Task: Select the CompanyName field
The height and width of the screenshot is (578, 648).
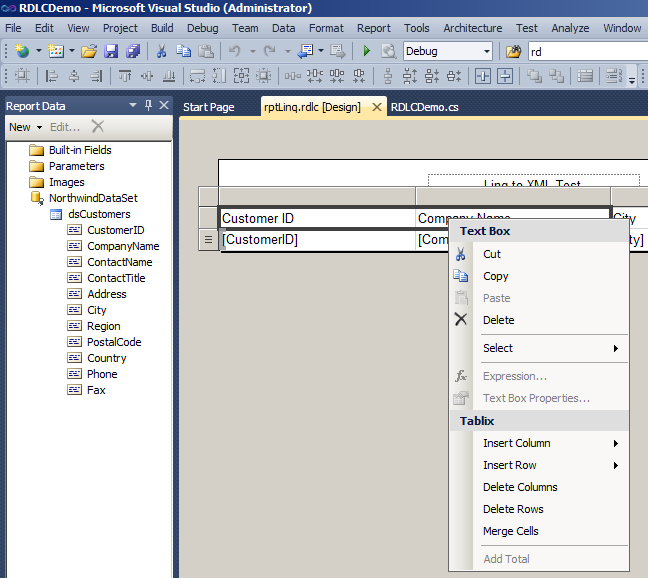Action: click(x=123, y=246)
